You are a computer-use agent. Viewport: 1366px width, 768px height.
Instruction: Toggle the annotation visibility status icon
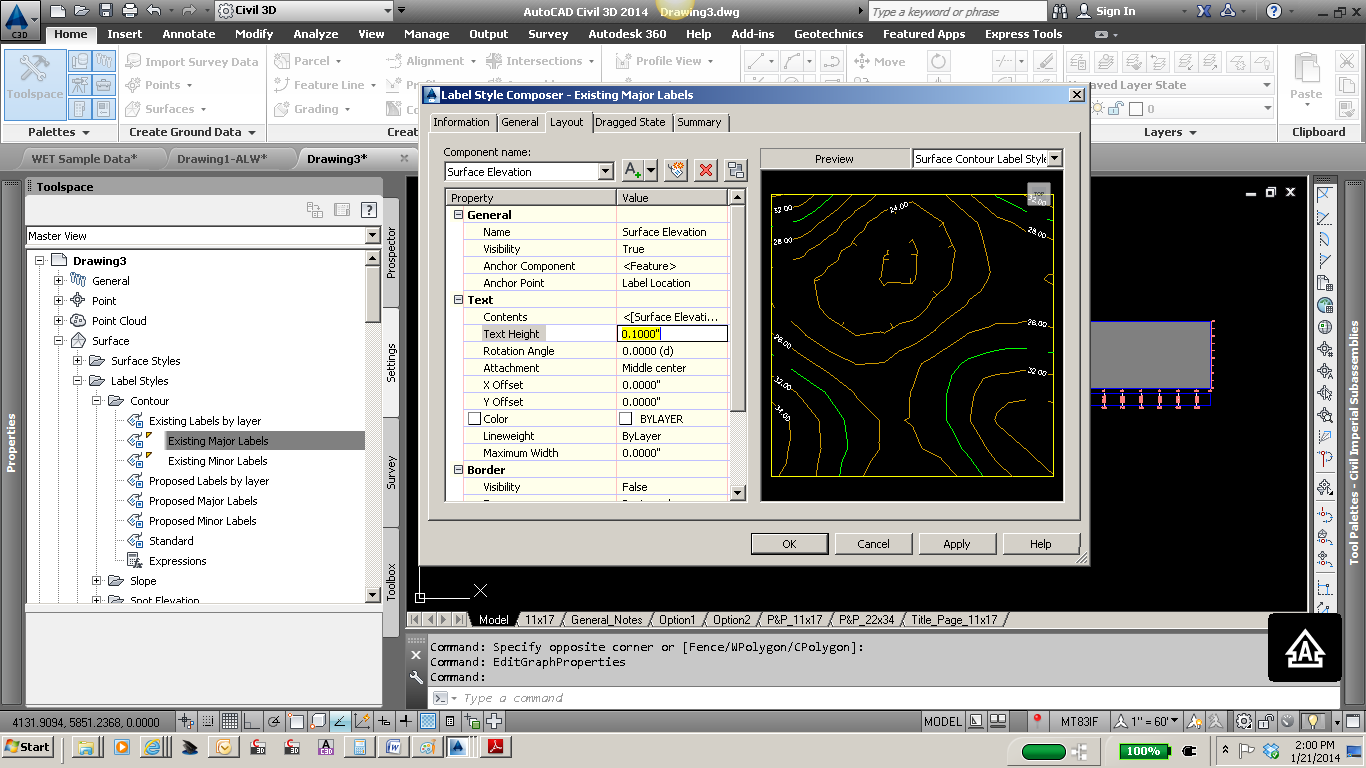click(1192, 721)
